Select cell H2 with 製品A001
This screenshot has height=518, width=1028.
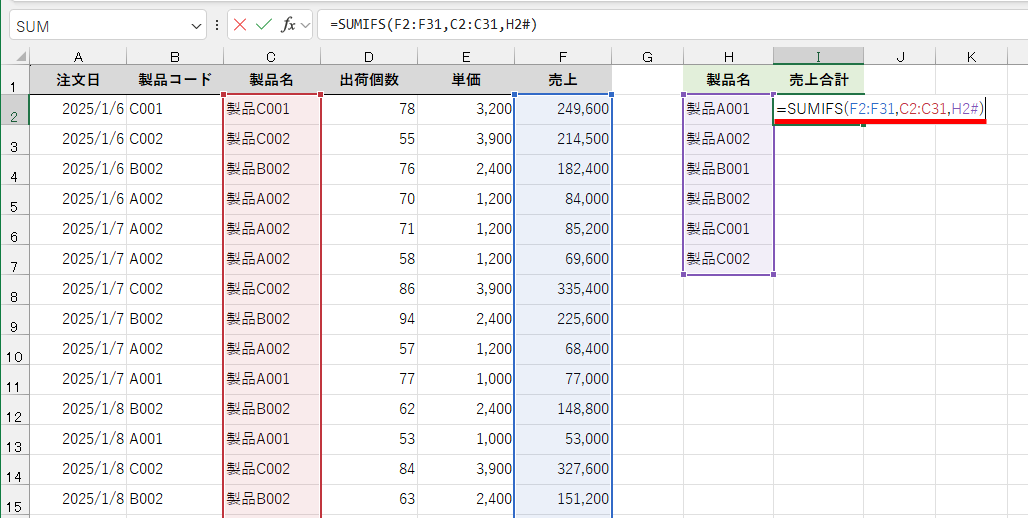[728, 110]
